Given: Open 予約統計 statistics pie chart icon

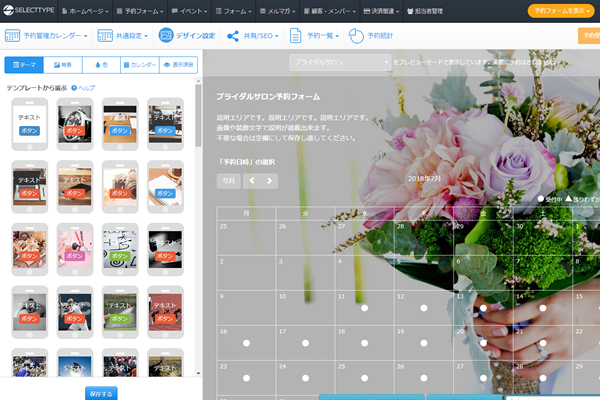Looking at the screenshot, I should tap(358, 36).
